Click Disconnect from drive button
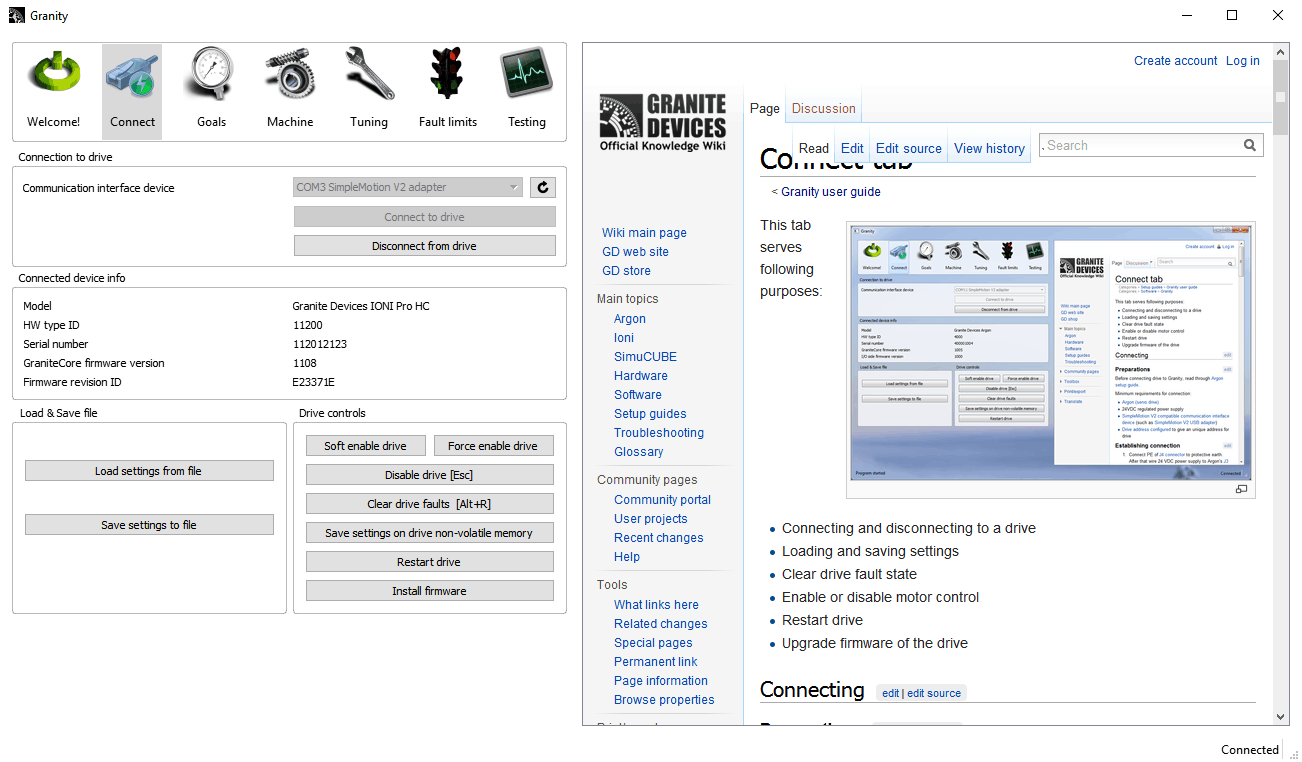1302x762 pixels. click(x=424, y=246)
